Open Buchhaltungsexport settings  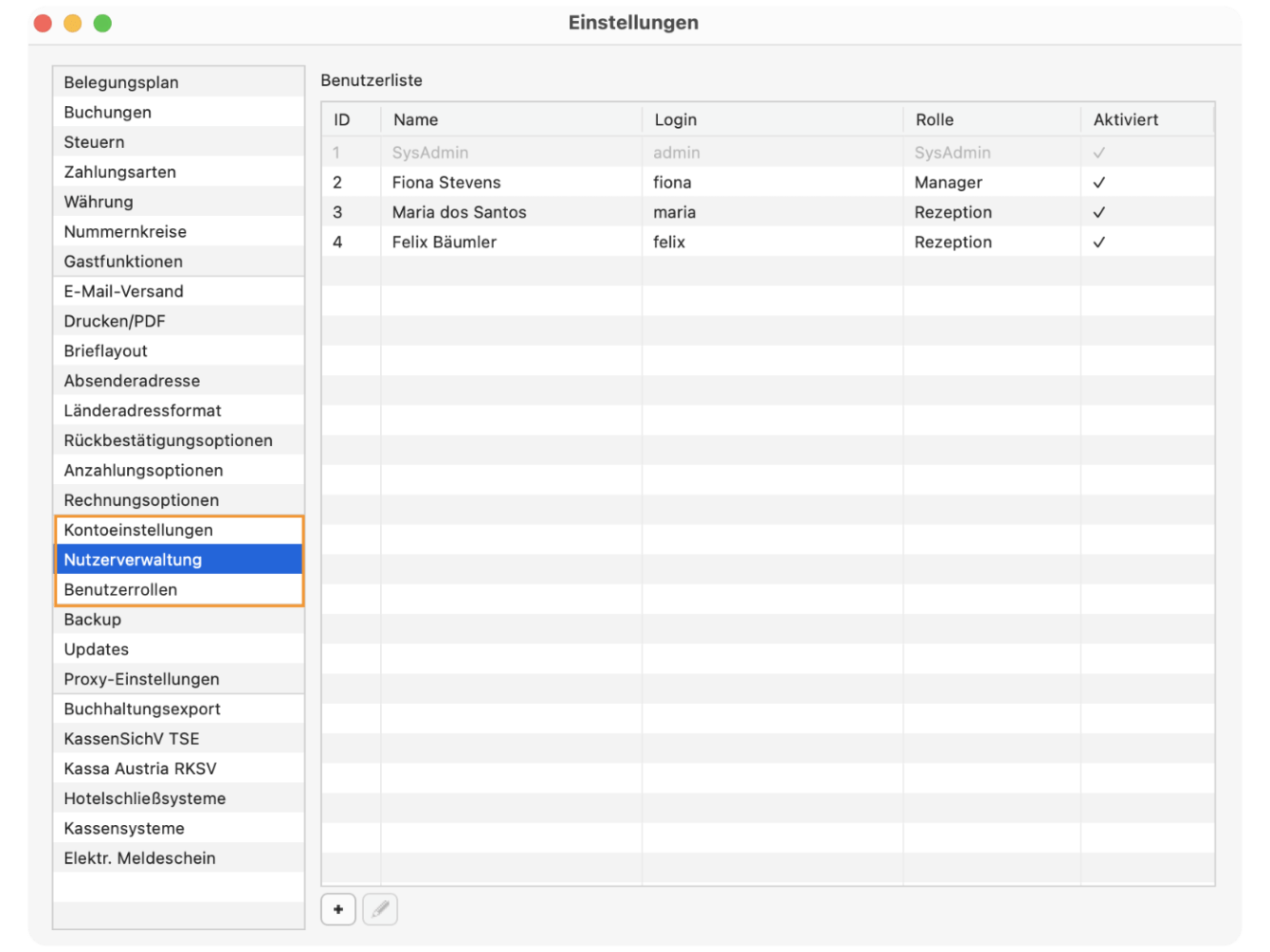pyautogui.click(x=178, y=709)
